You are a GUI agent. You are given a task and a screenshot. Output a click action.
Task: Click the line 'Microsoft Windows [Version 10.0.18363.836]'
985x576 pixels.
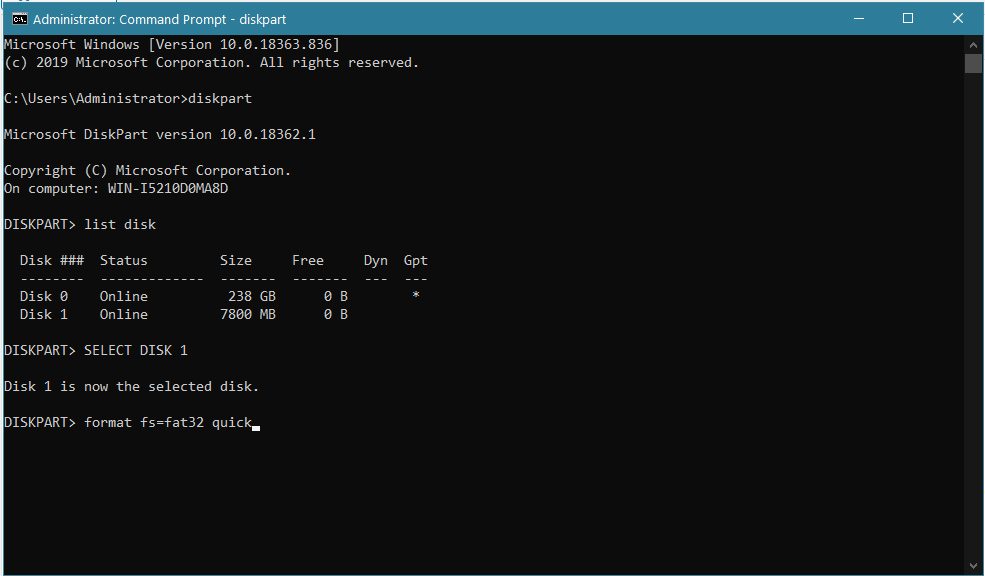click(x=171, y=45)
